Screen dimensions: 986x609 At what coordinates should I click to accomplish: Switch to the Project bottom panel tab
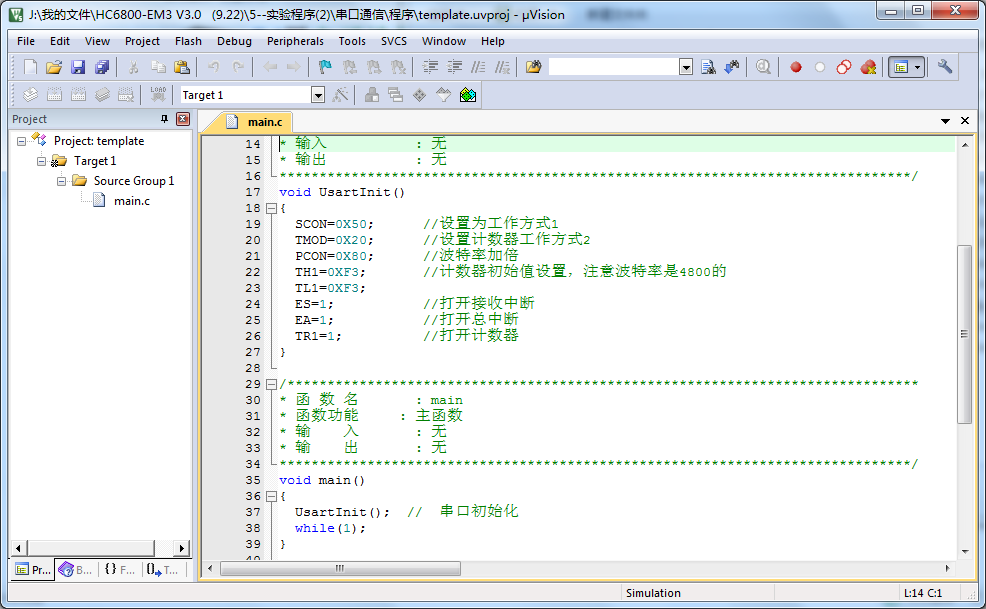coord(33,569)
